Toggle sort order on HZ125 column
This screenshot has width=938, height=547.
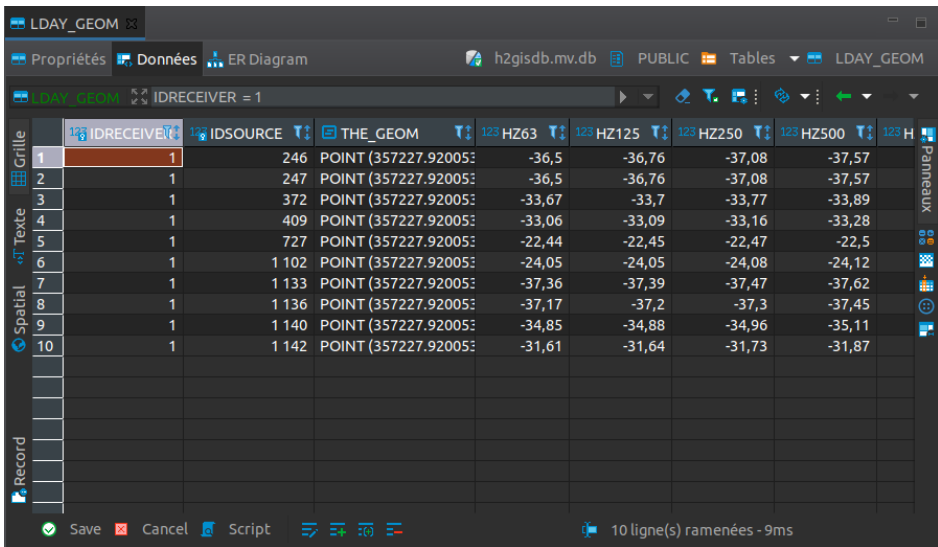[664, 132]
